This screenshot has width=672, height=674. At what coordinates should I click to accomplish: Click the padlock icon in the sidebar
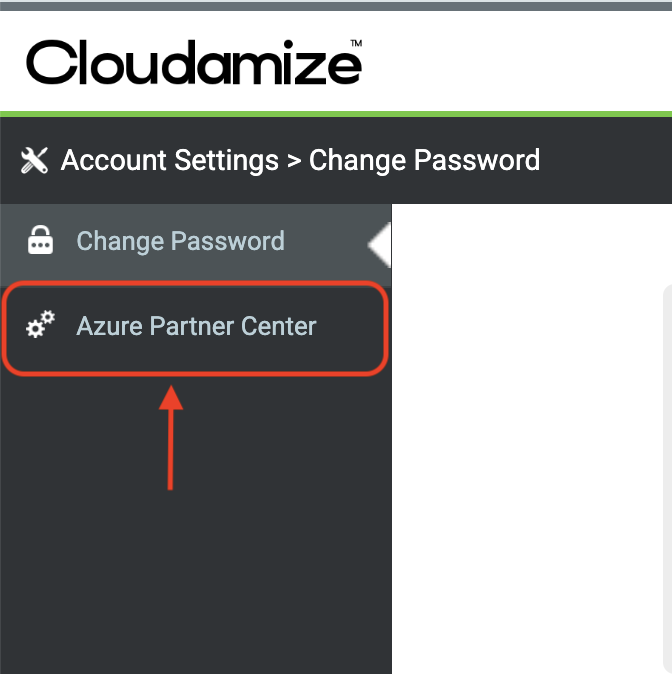[41, 242]
